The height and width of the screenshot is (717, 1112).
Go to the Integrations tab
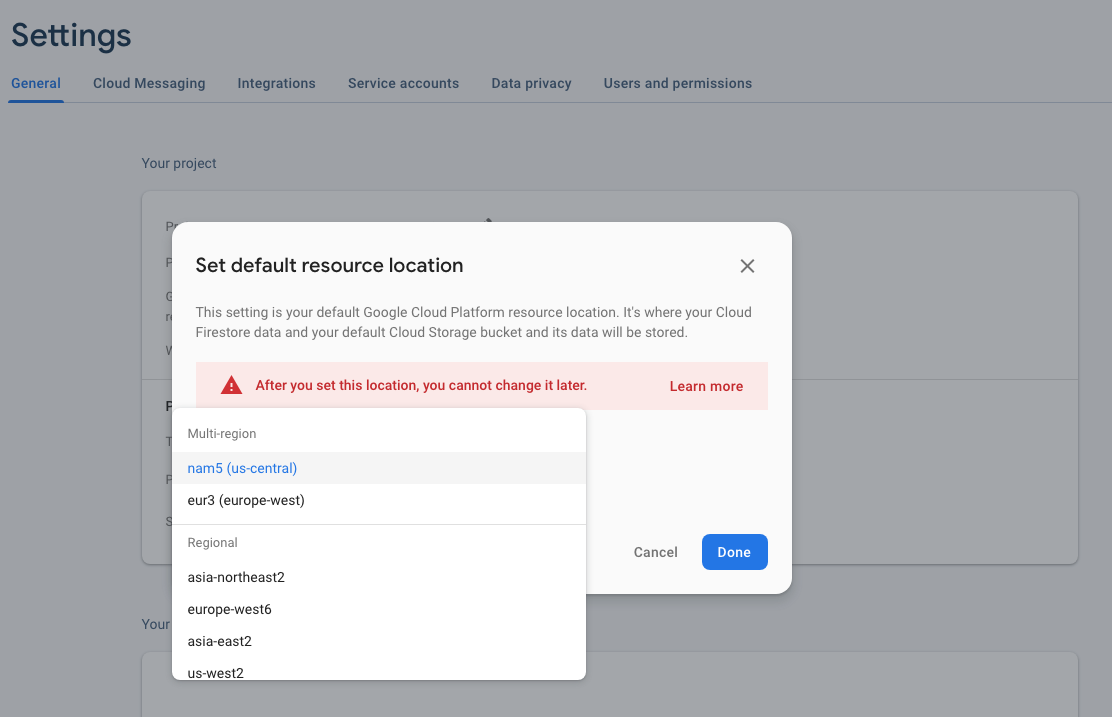click(277, 83)
